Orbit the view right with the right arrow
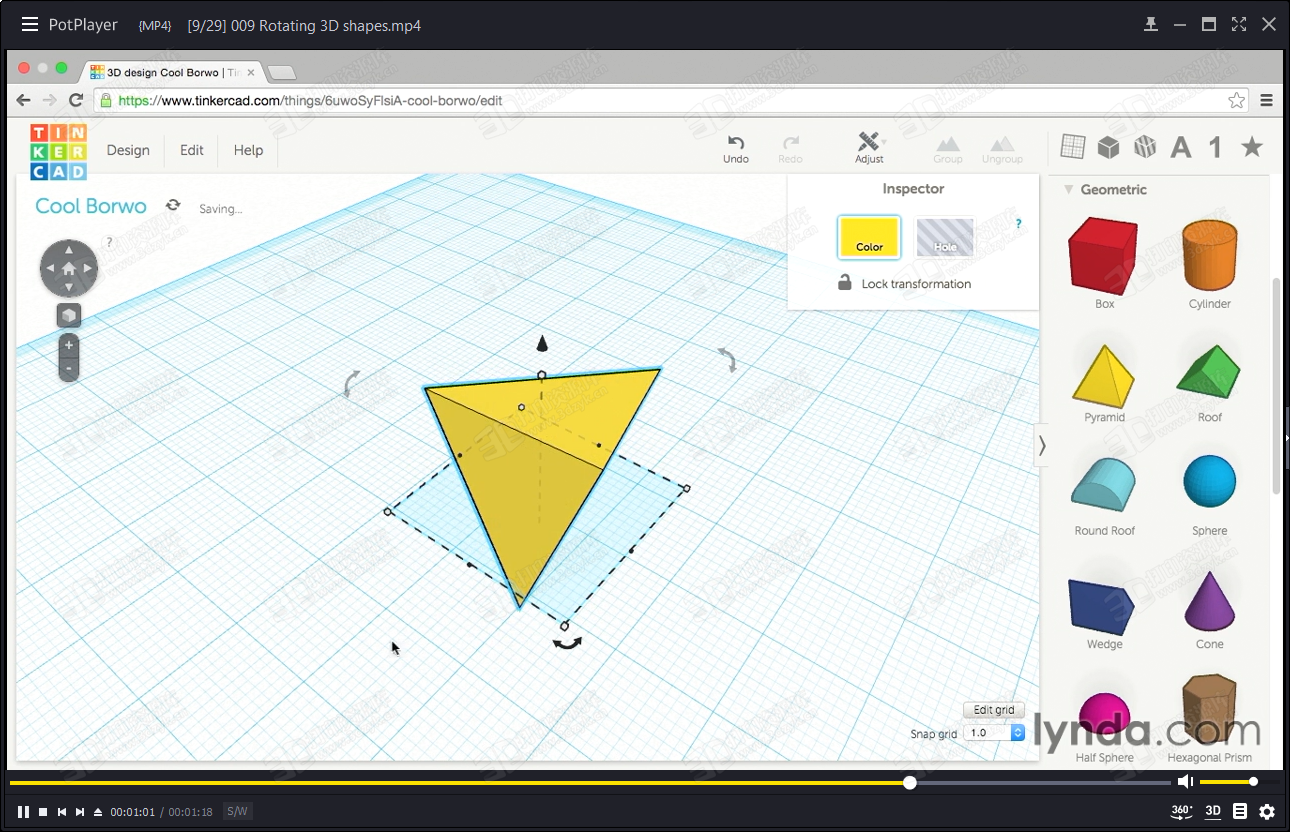The height and width of the screenshot is (832, 1290). 88,268
